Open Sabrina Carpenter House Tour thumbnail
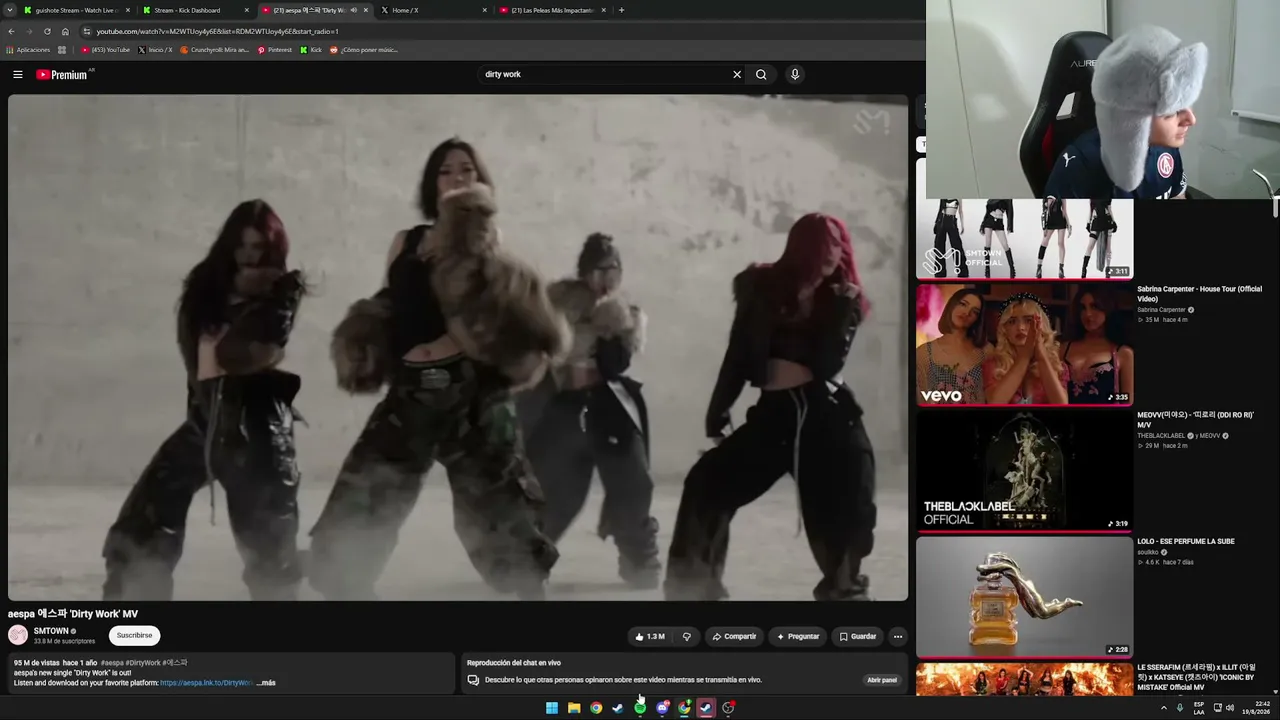This screenshot has height=720, width=1280. click(x=1025, y=344)
